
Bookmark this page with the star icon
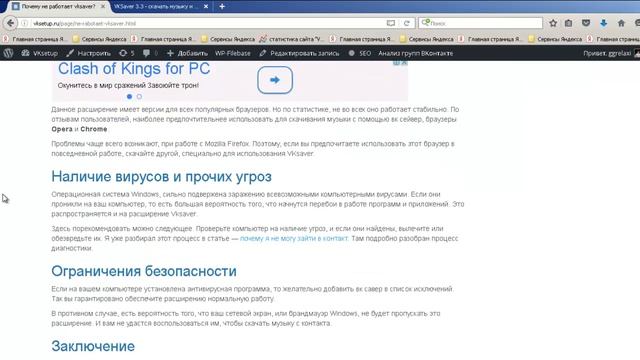pos(553,23)
